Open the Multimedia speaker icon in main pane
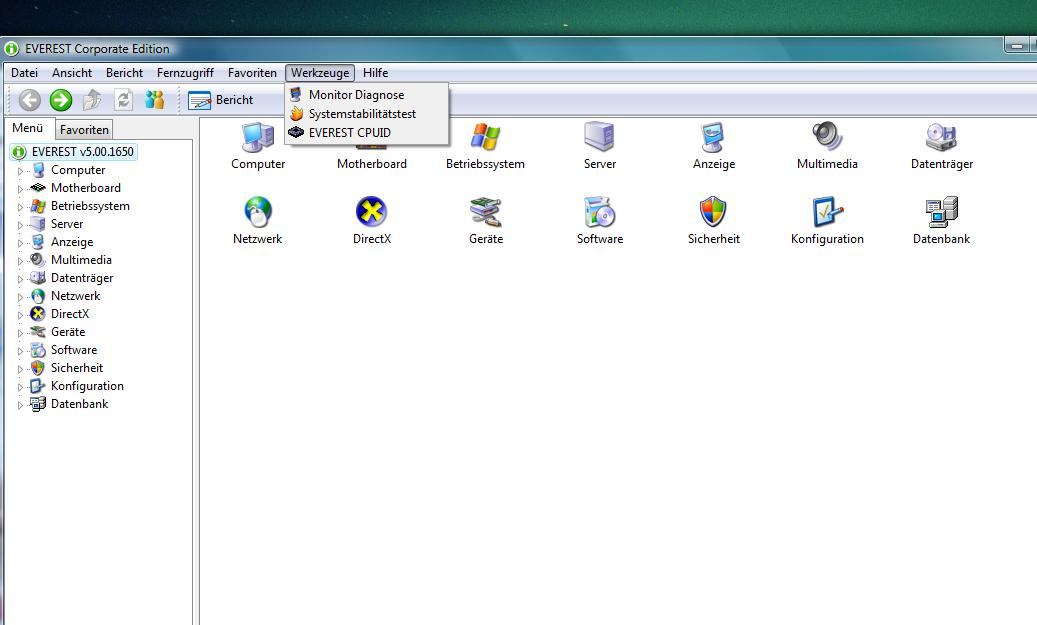 827,137
